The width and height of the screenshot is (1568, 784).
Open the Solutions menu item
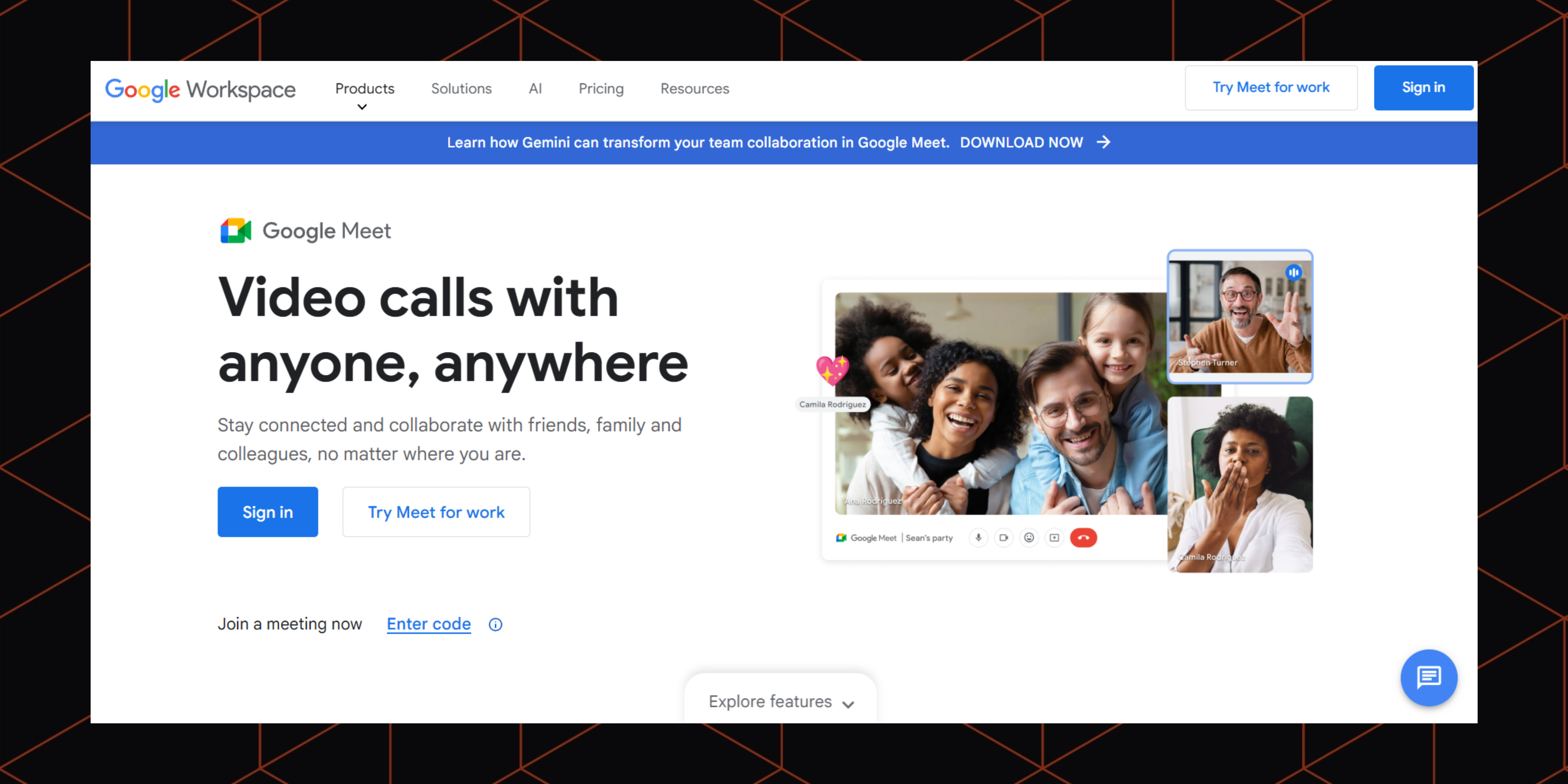point(461,89)
